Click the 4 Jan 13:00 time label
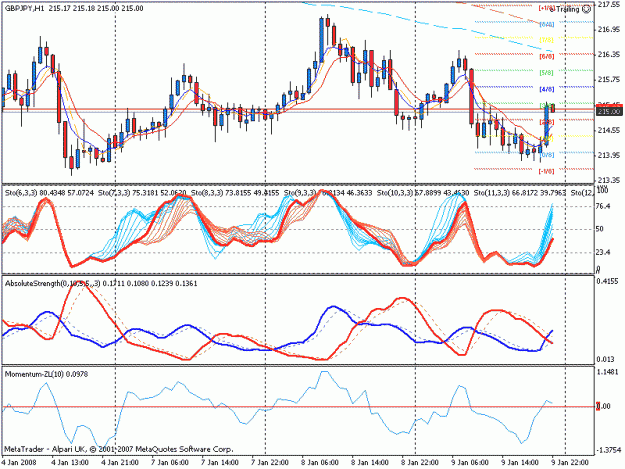The image size is (625, 469). [x=70, y=462]
